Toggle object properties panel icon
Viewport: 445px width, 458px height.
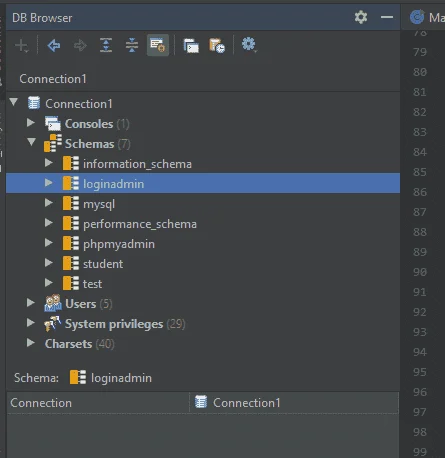158,45
